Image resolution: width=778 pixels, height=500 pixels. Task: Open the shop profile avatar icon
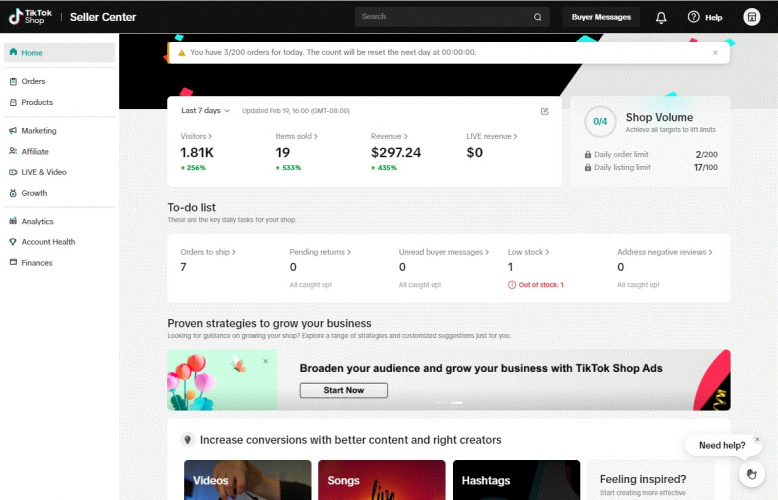[751, 17]
